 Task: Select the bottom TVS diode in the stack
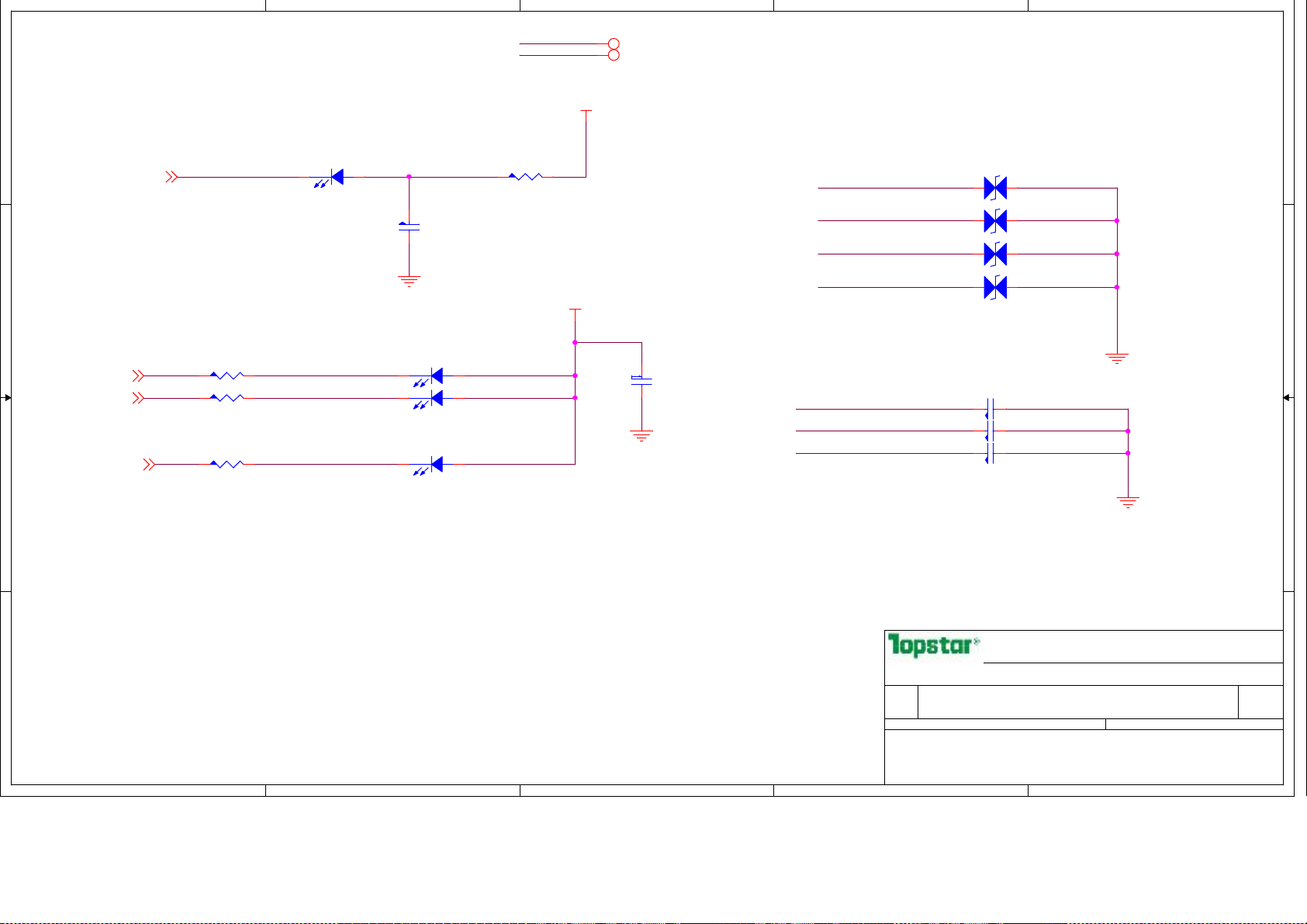click(x=995, y=288)
